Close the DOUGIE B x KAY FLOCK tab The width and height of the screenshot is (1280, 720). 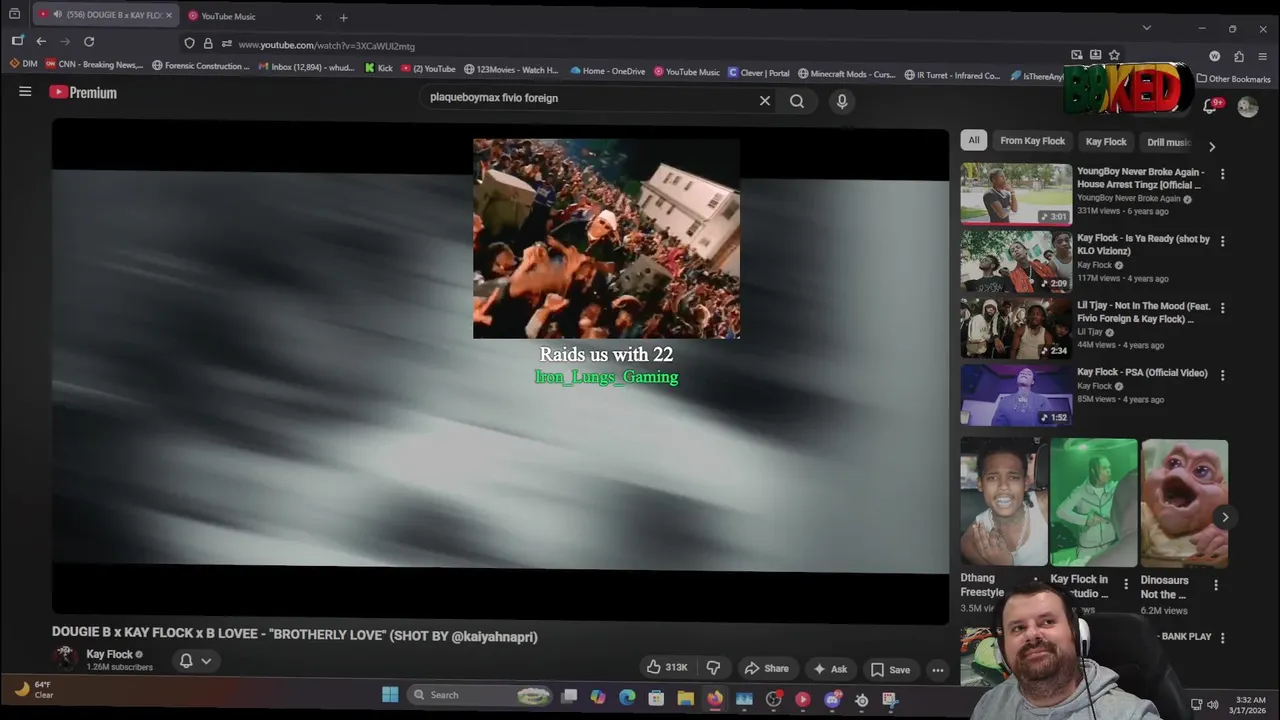pyautogui.click(x=168, y=15)
